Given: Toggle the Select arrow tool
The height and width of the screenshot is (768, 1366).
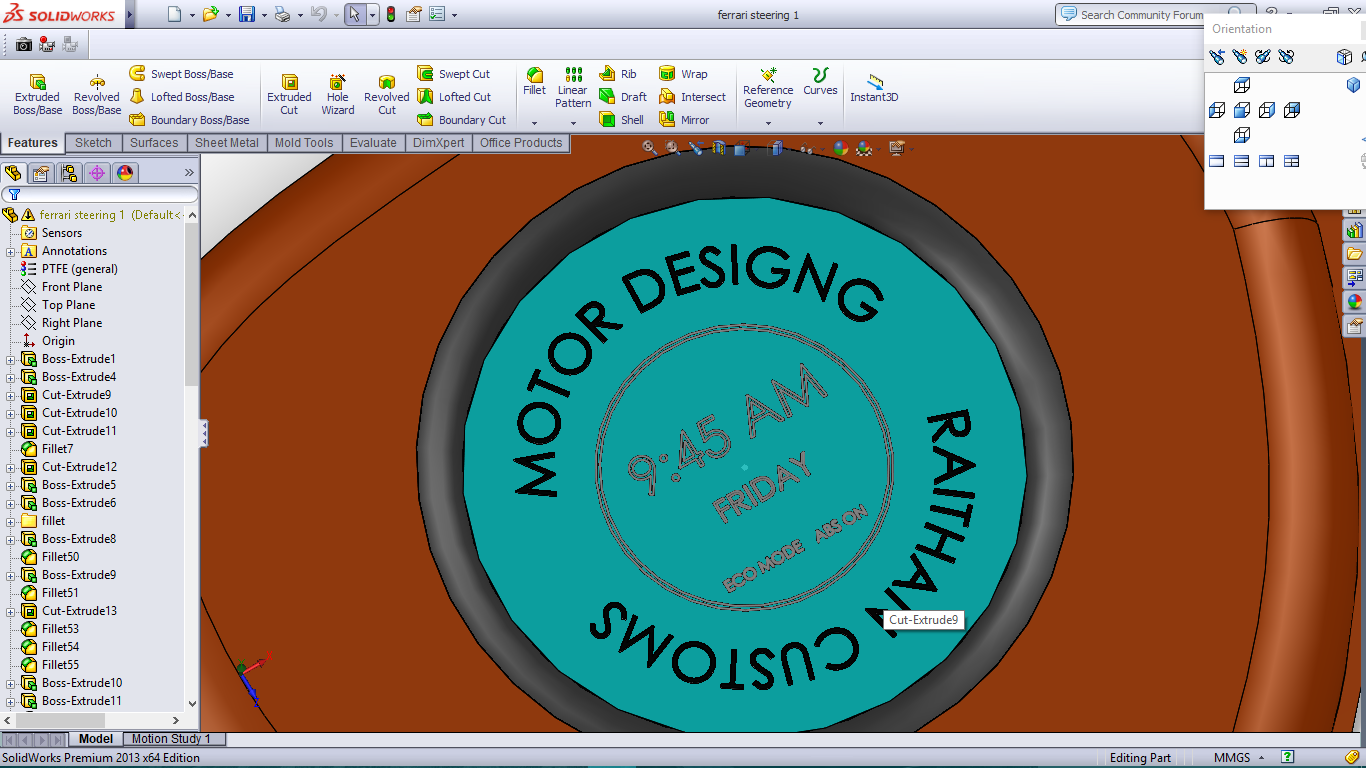Looking at the screenshot, I should [354, 15].
